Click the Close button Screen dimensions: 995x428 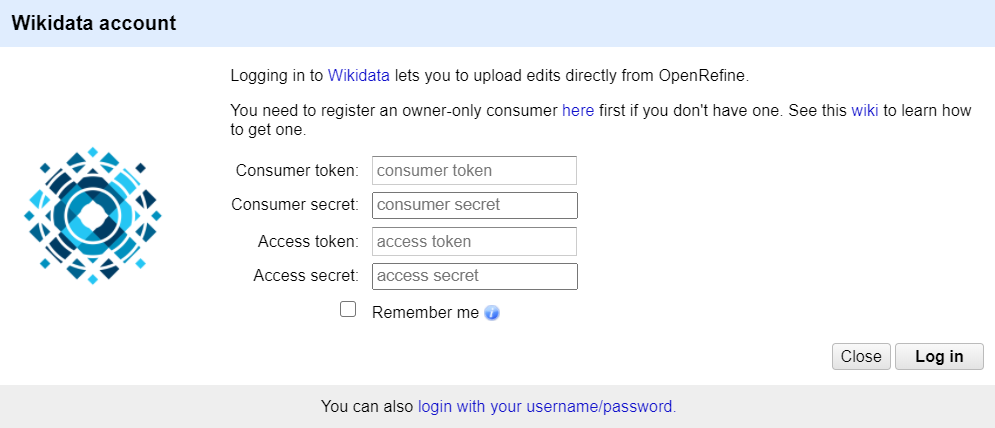click(x=861, y=357)
